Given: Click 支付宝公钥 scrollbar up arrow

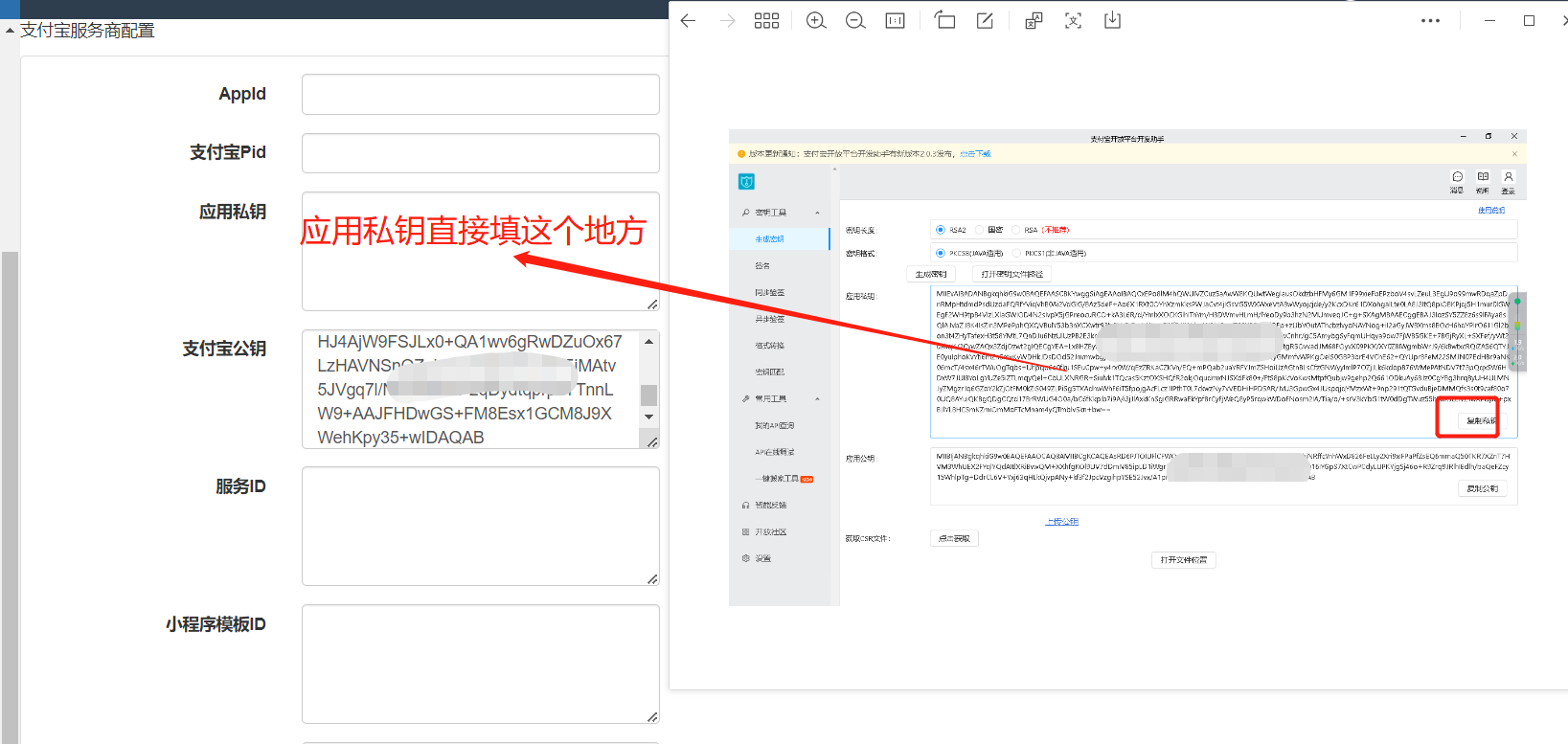Looking at the screenshot, I should [649, 341].
